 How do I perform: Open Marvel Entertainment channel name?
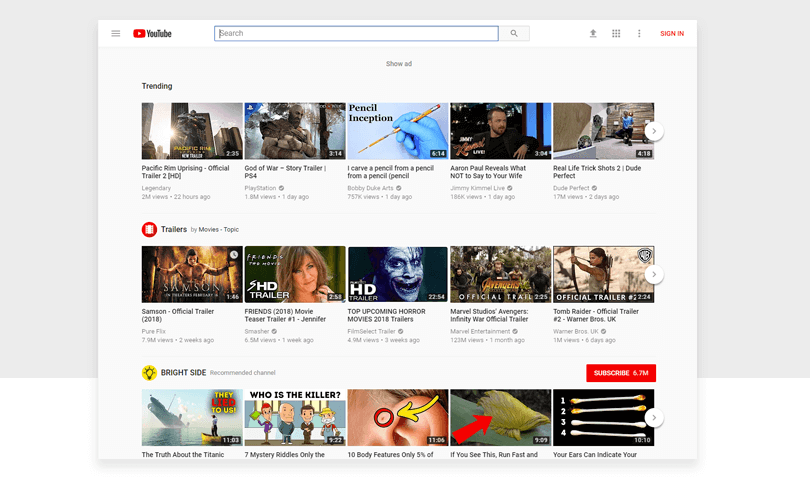tap(480, 331)
